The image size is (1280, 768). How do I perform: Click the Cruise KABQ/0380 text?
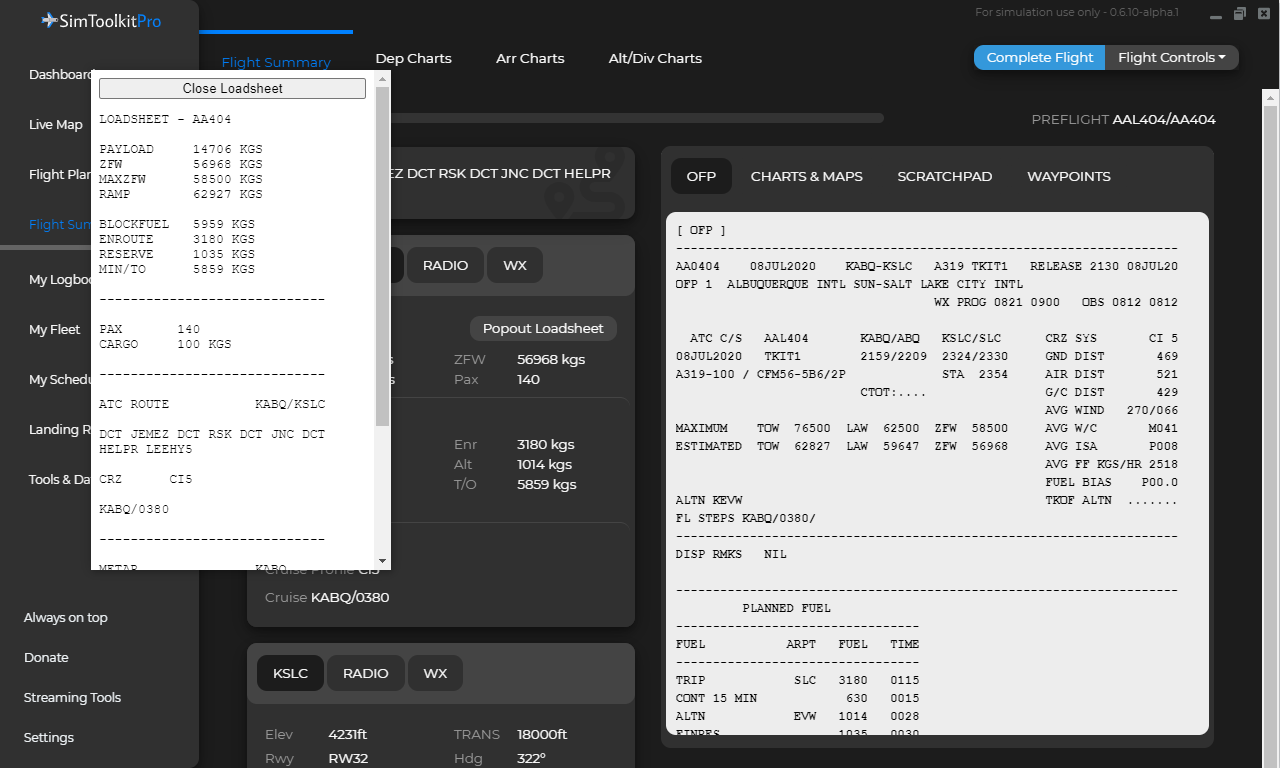[327, 597]
